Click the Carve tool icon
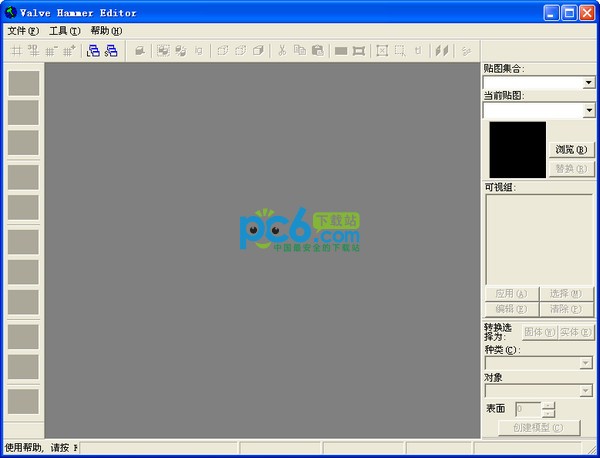 coord(140,51)
